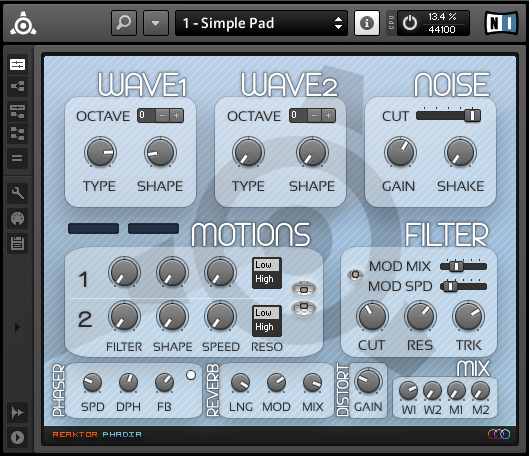Click the play button at sidebar bottom
Screen dimensions: 529x456
[x=17, y=437]
